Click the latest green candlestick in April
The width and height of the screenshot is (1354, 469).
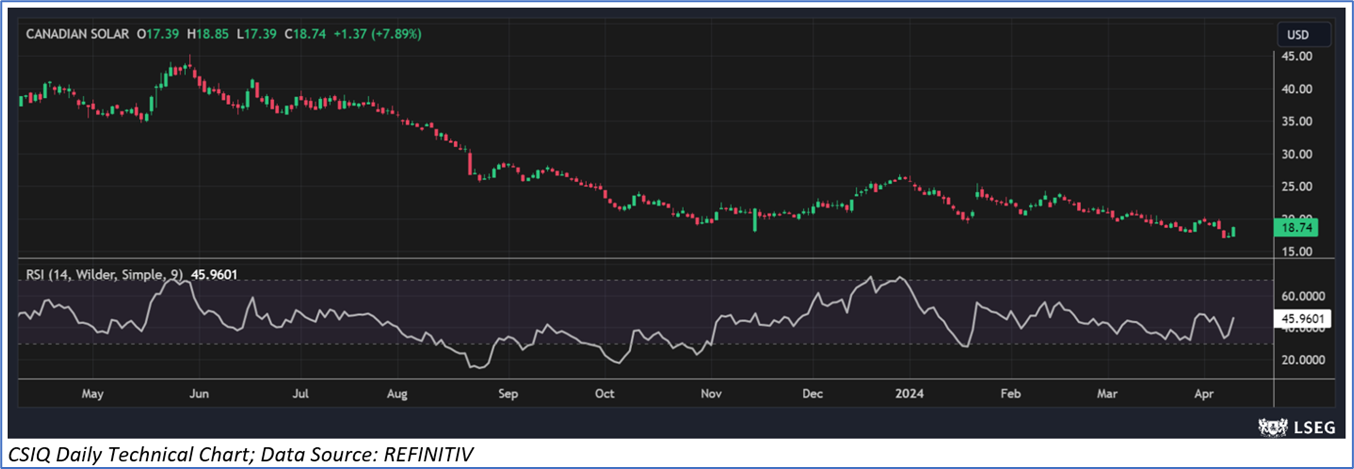click(x=1234, y=231)
